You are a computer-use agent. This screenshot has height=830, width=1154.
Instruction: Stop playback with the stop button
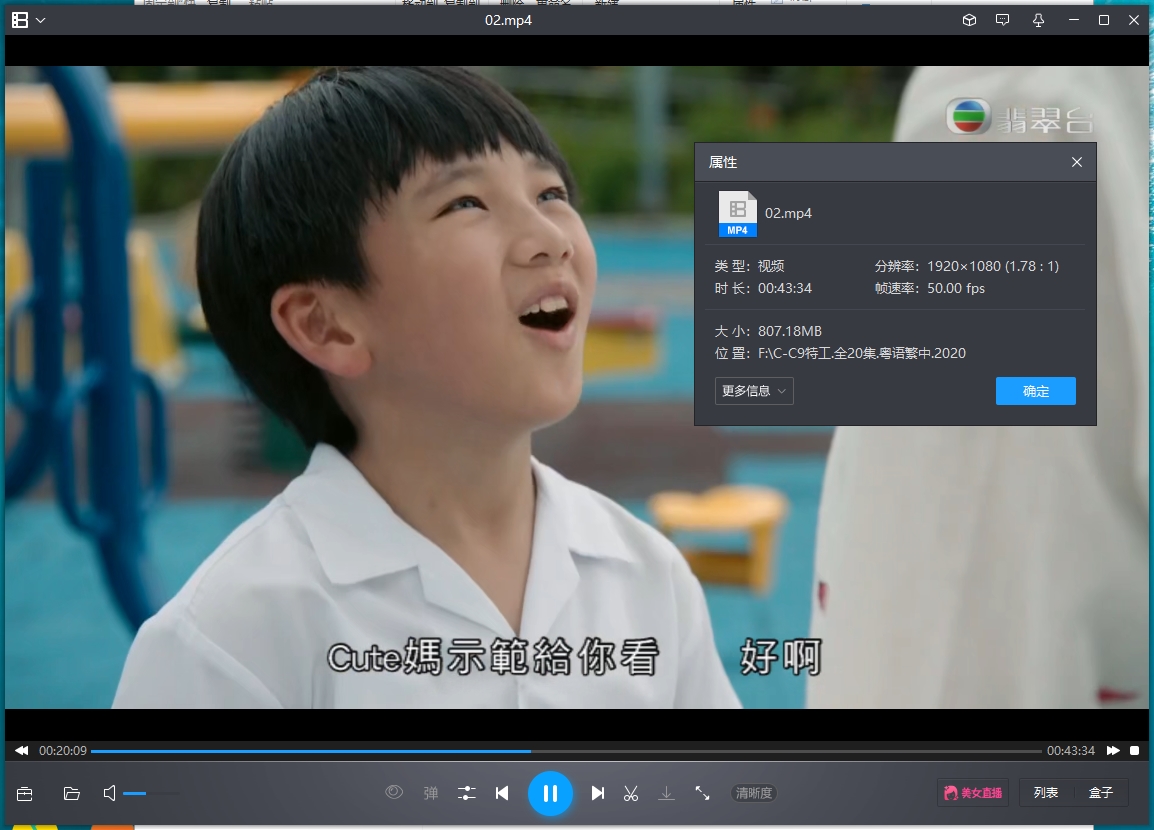[x=1134, y=751]
